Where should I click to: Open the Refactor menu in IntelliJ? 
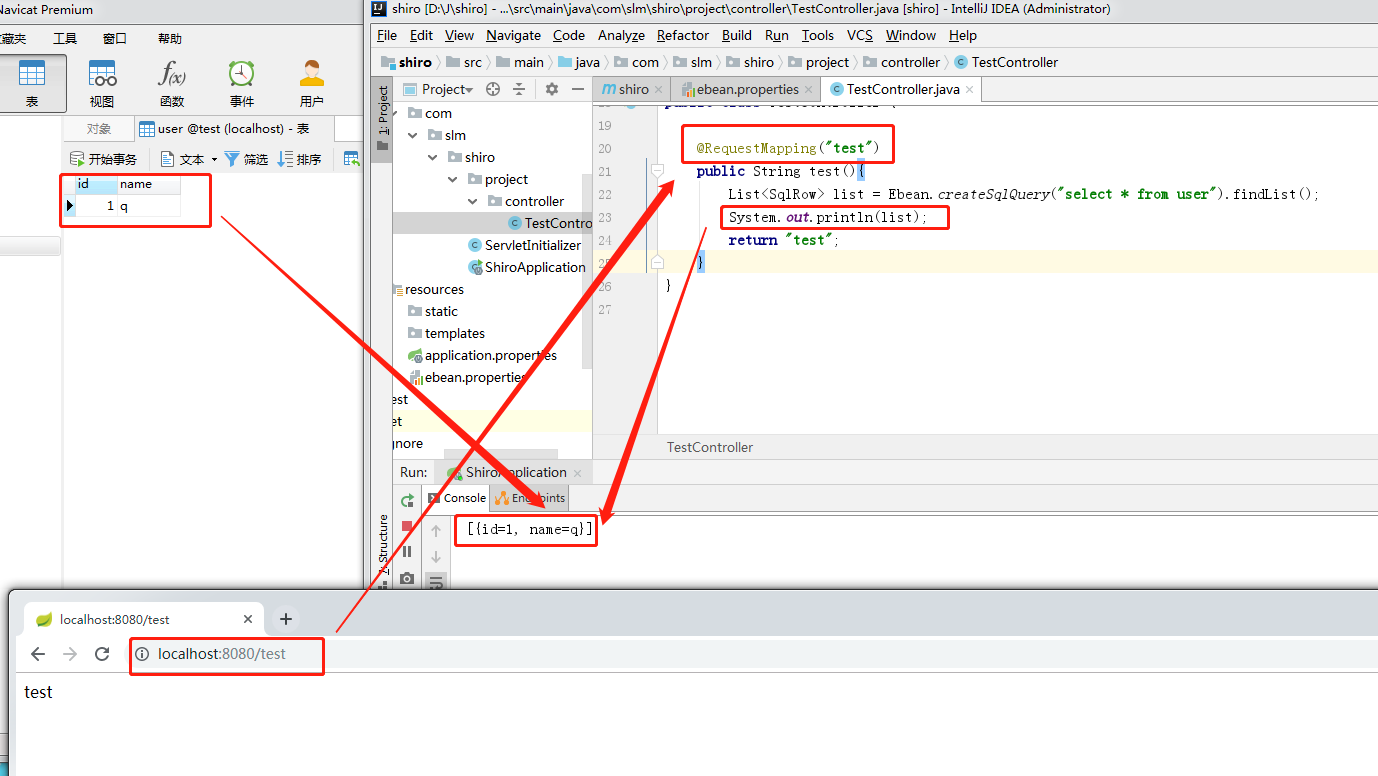(682, 35)
